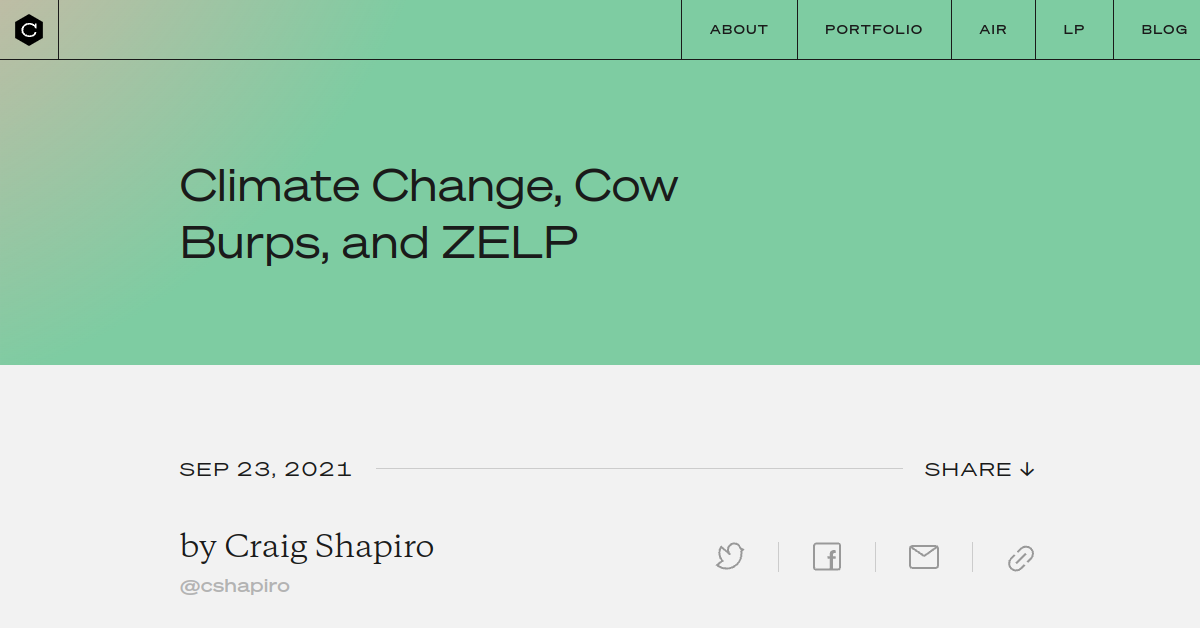
Task: Click the chain link icon
Action: coord(1020,557)
